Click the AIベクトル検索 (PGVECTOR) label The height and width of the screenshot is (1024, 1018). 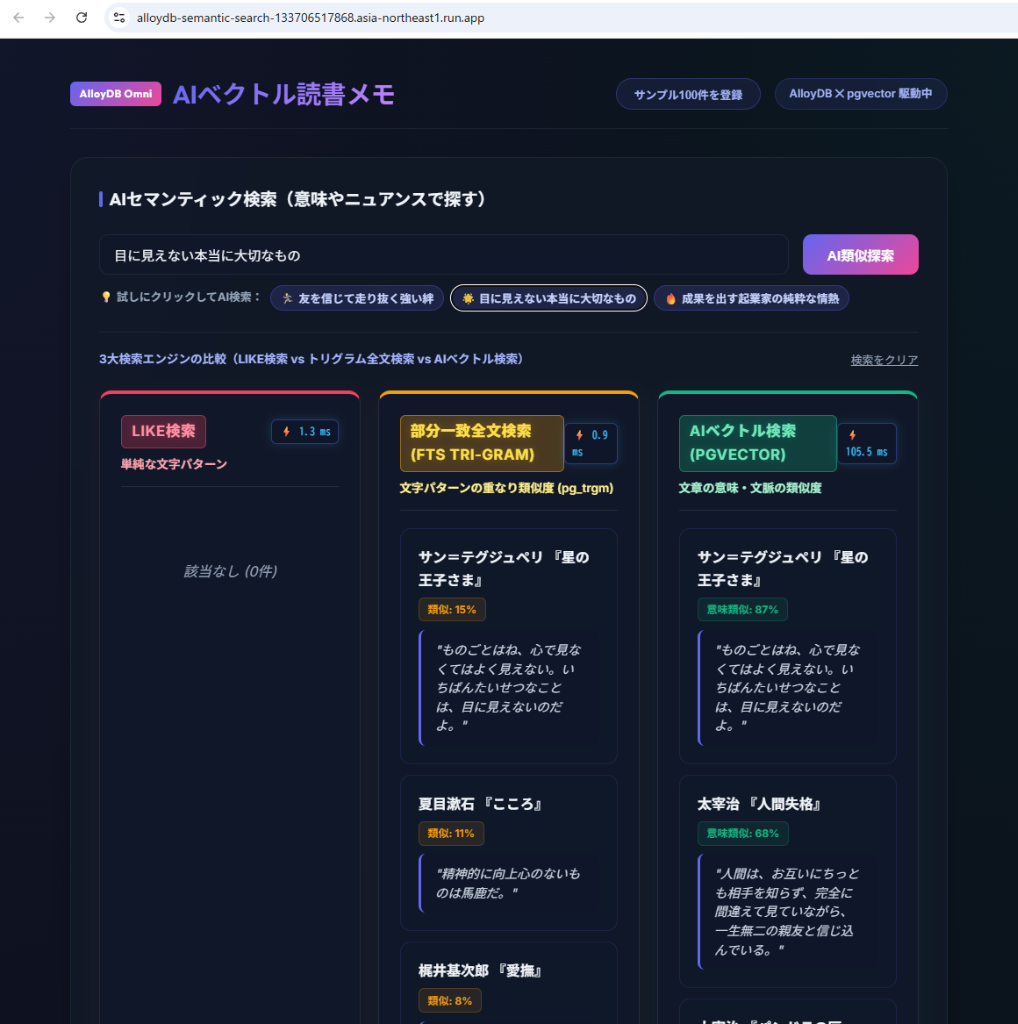(757, 443)
